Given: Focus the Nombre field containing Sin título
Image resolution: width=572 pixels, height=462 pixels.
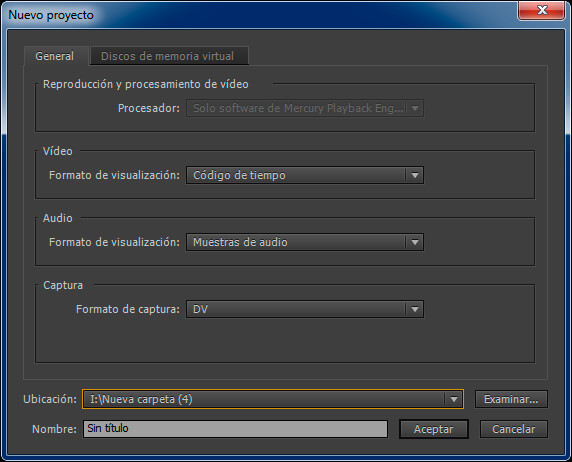Looking at the screenshot, I should [235, 429].
